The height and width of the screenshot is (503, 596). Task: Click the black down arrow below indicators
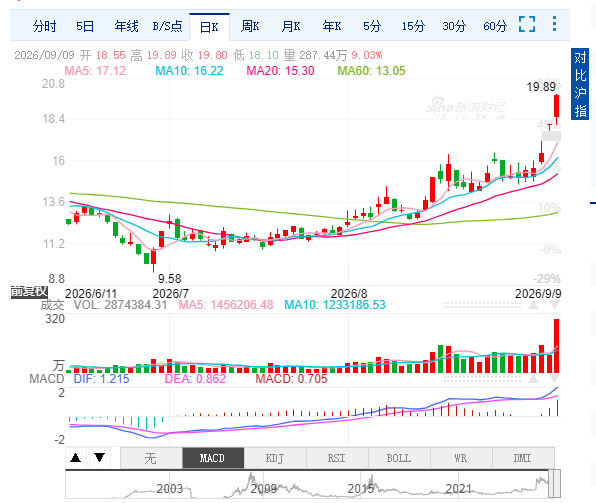[x=100, y=457]
